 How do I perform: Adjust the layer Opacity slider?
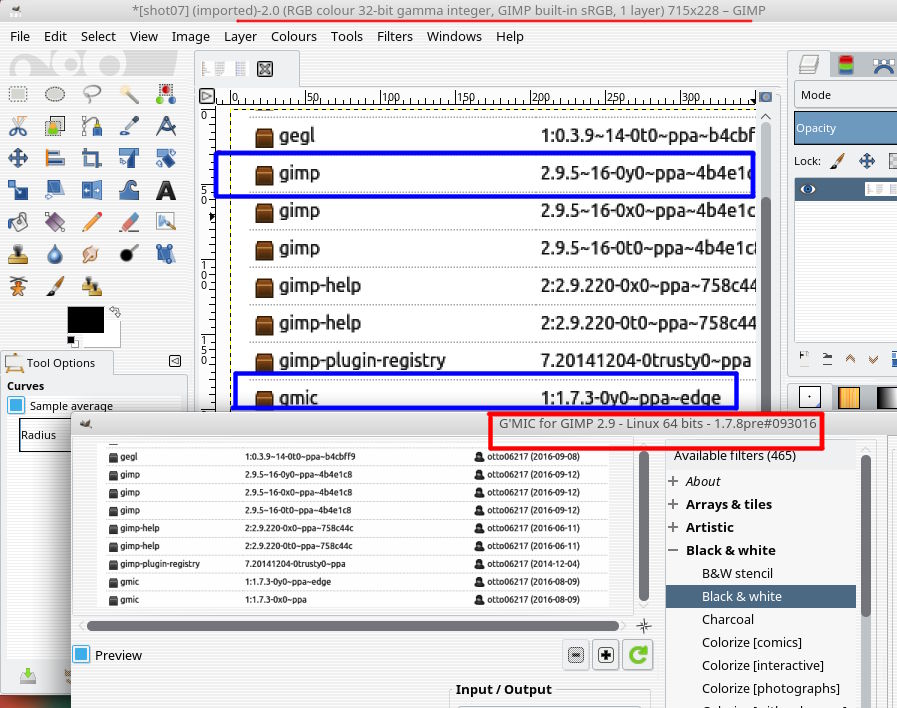[x=846, y=128]
